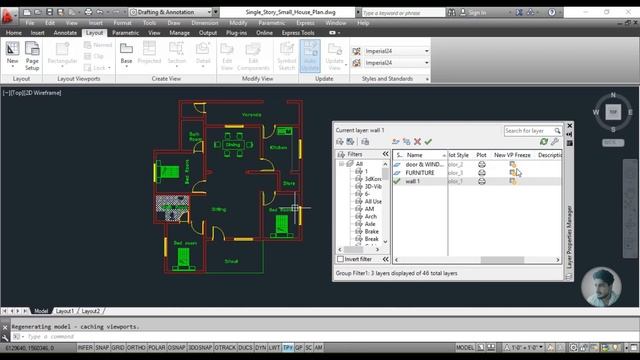This screenshot has height=360, width=640.
Task: Toggle SNAP mode in the status bar
Action: 102,348
